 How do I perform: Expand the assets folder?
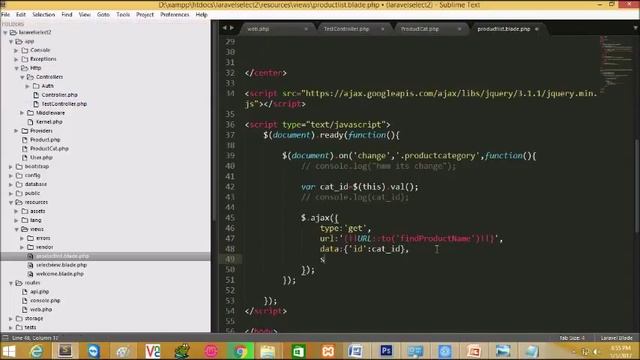point(17,211)
